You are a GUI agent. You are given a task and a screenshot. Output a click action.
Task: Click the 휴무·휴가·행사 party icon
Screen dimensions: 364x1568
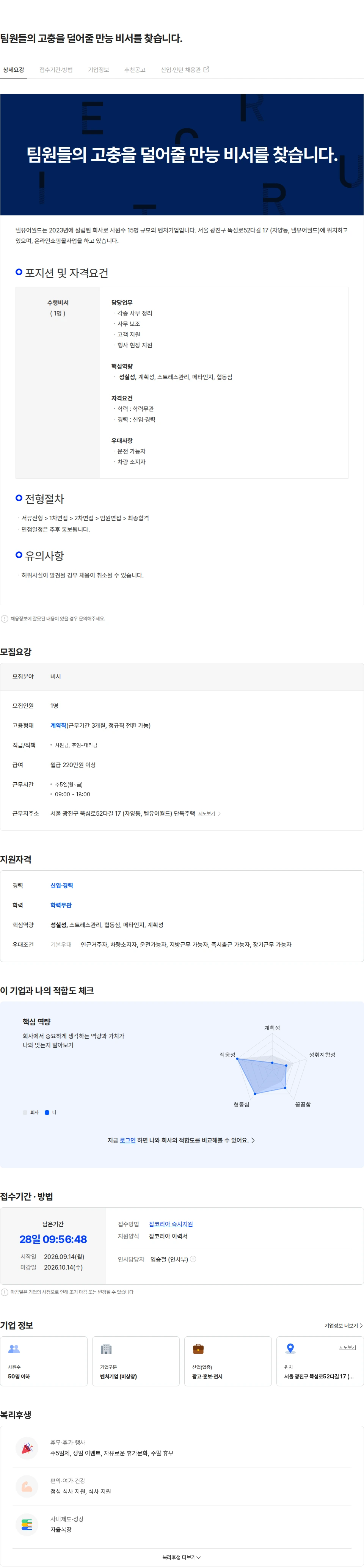(x=27, y=1448)
